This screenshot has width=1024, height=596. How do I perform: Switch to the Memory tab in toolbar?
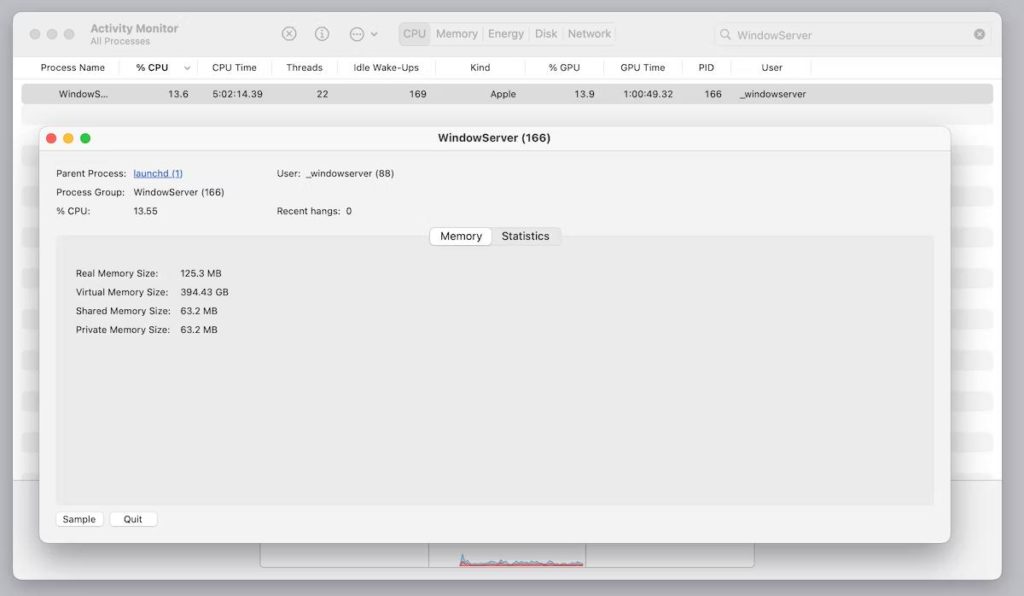456,34
